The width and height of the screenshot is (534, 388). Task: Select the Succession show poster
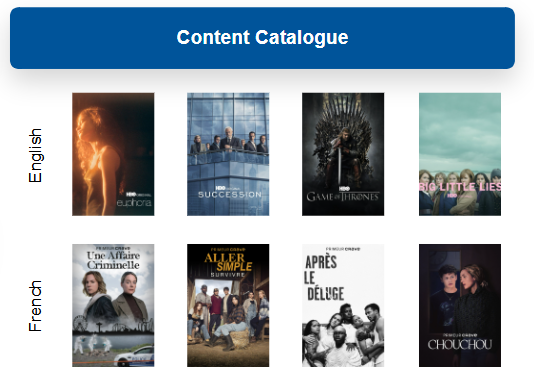228,154
